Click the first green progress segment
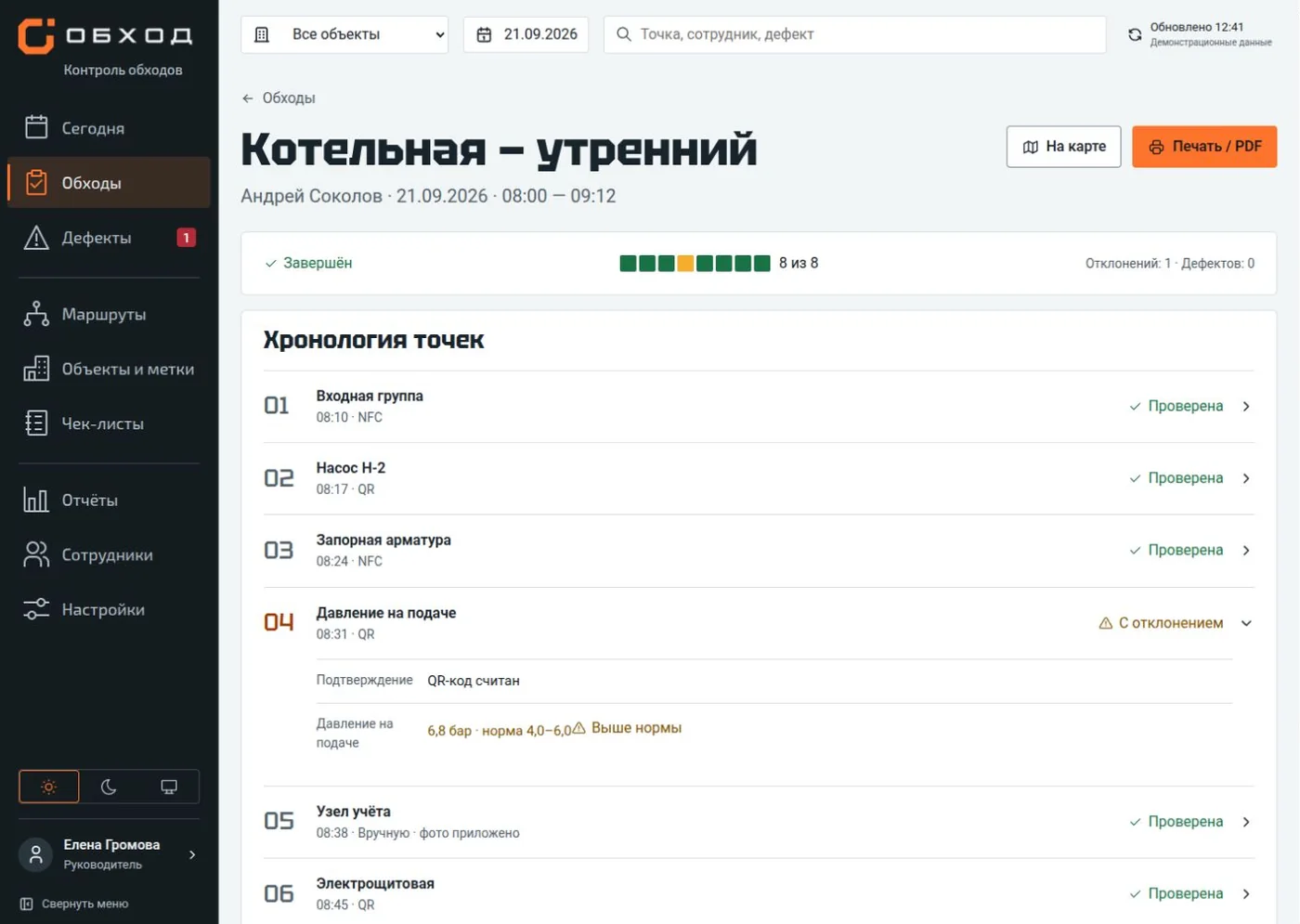Image resolution: width=1300 pixels, height=924 pixels. pyautogui.click(x=628, y=264)
